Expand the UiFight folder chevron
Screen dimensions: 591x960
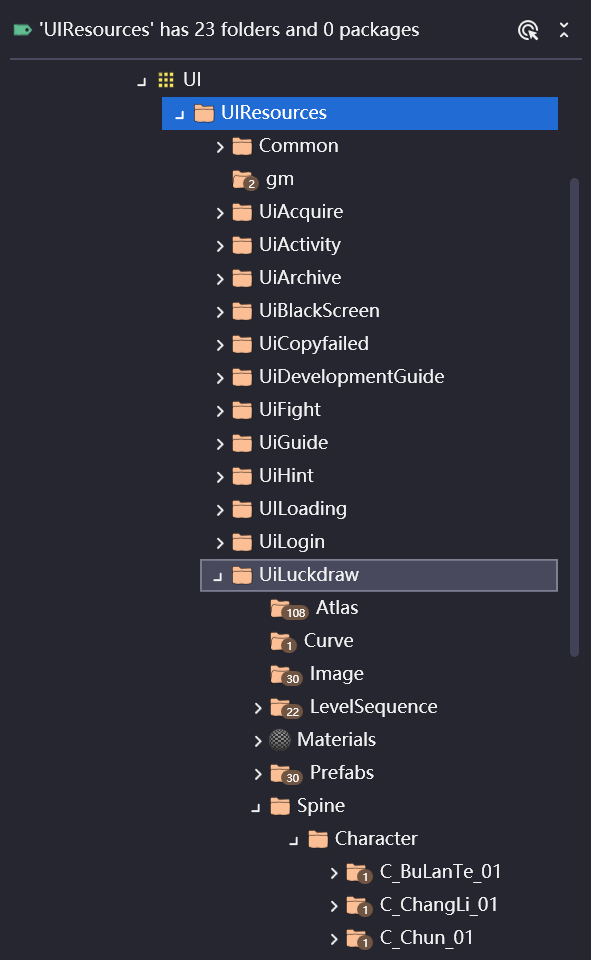point(220,411)
